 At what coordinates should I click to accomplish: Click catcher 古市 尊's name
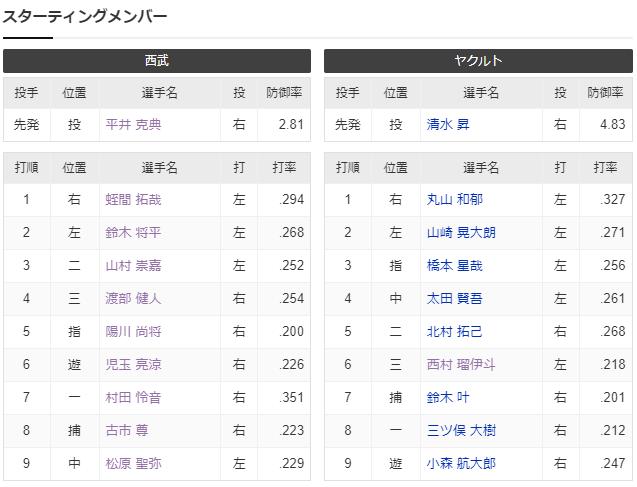pyautogui.click(x=126, y=431)
